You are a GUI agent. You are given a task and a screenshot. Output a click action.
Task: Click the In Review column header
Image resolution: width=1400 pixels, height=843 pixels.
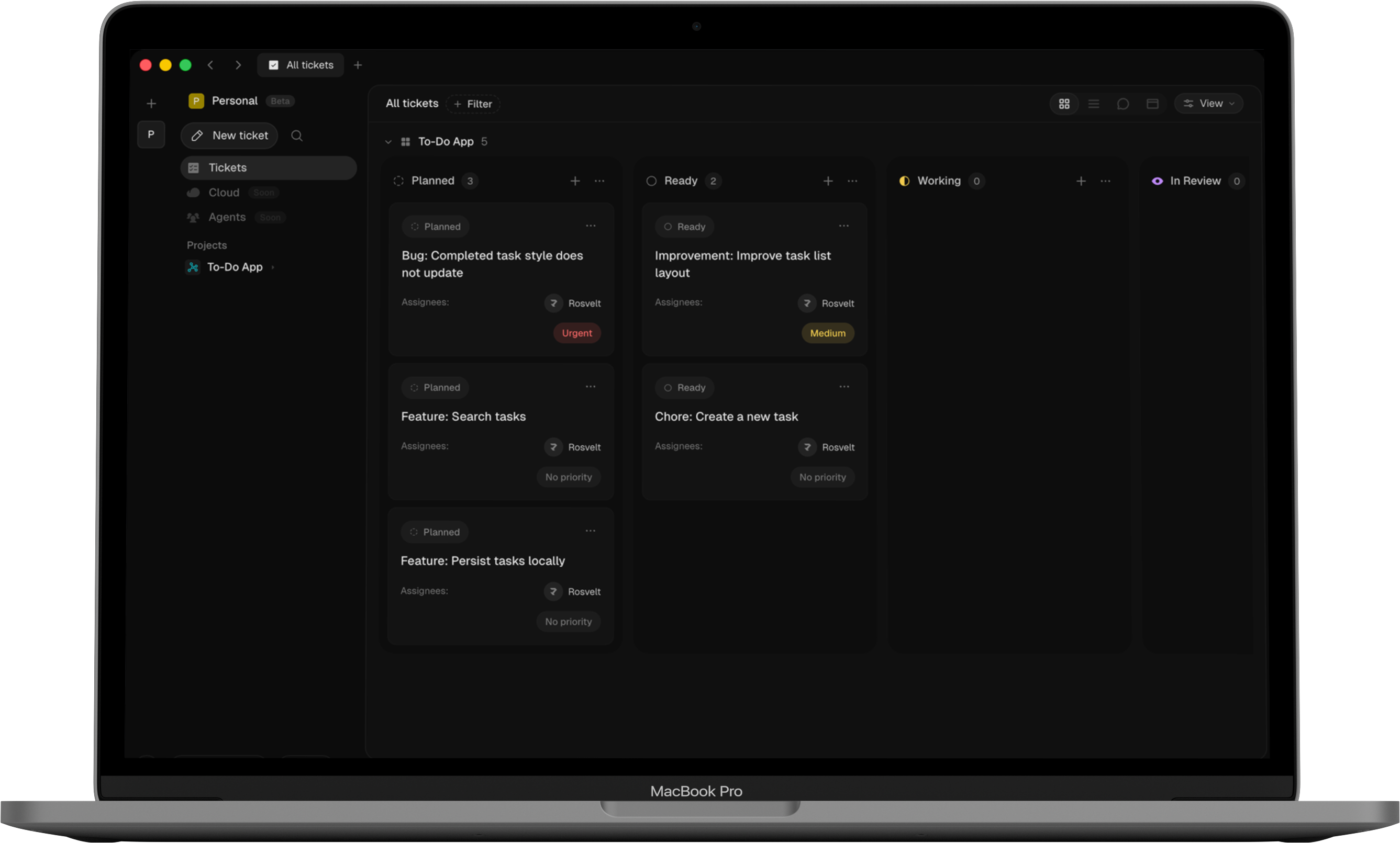click(x=1195, y=181)
